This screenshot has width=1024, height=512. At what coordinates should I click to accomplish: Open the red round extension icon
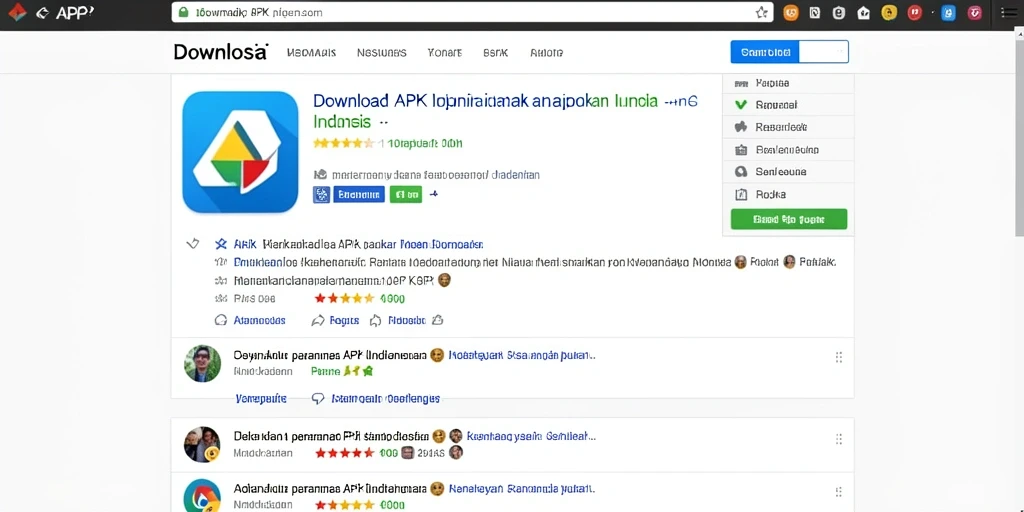[x=915, y=12]
